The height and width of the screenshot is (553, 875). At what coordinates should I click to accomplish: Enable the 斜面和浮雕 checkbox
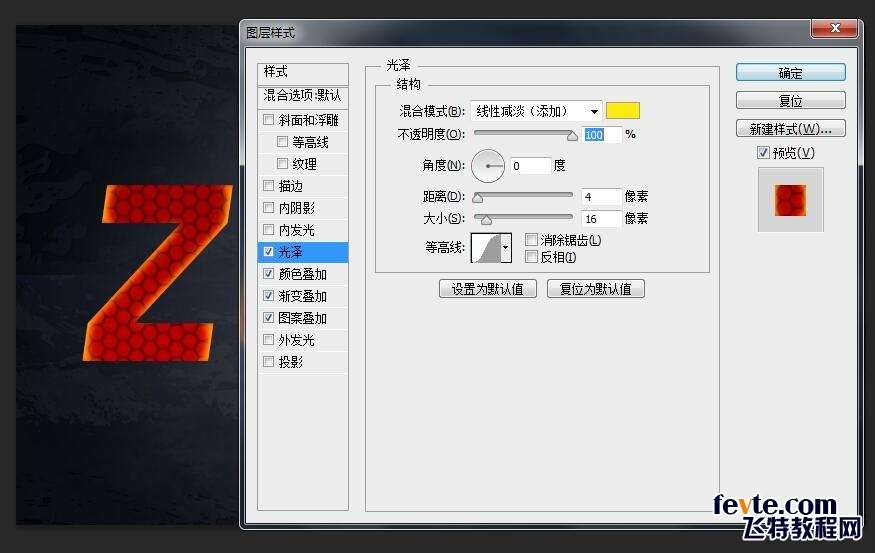tap(268, 119)
